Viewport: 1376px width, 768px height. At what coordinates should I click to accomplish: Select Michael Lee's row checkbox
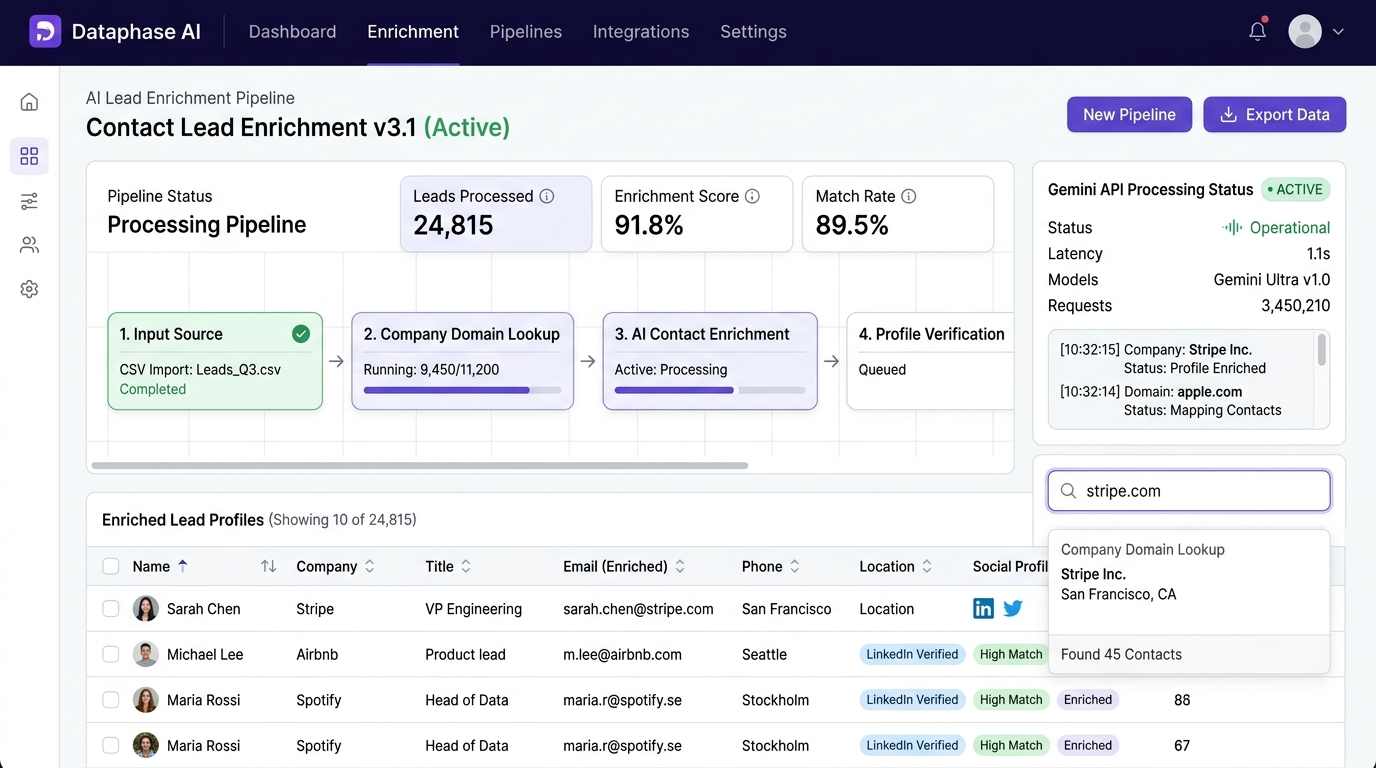111,654
